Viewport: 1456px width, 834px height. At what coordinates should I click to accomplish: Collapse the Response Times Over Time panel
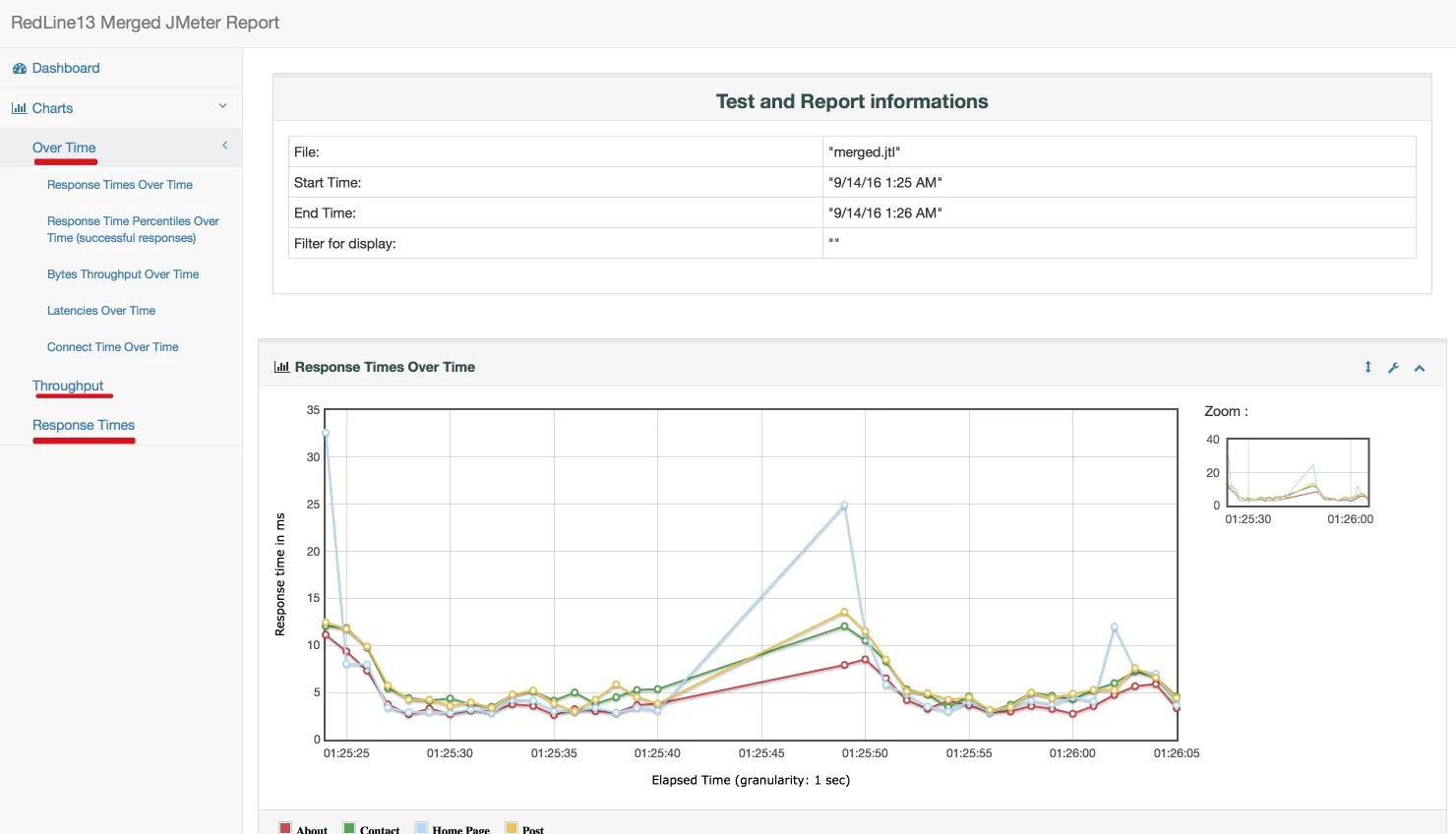click(1420, 368)
